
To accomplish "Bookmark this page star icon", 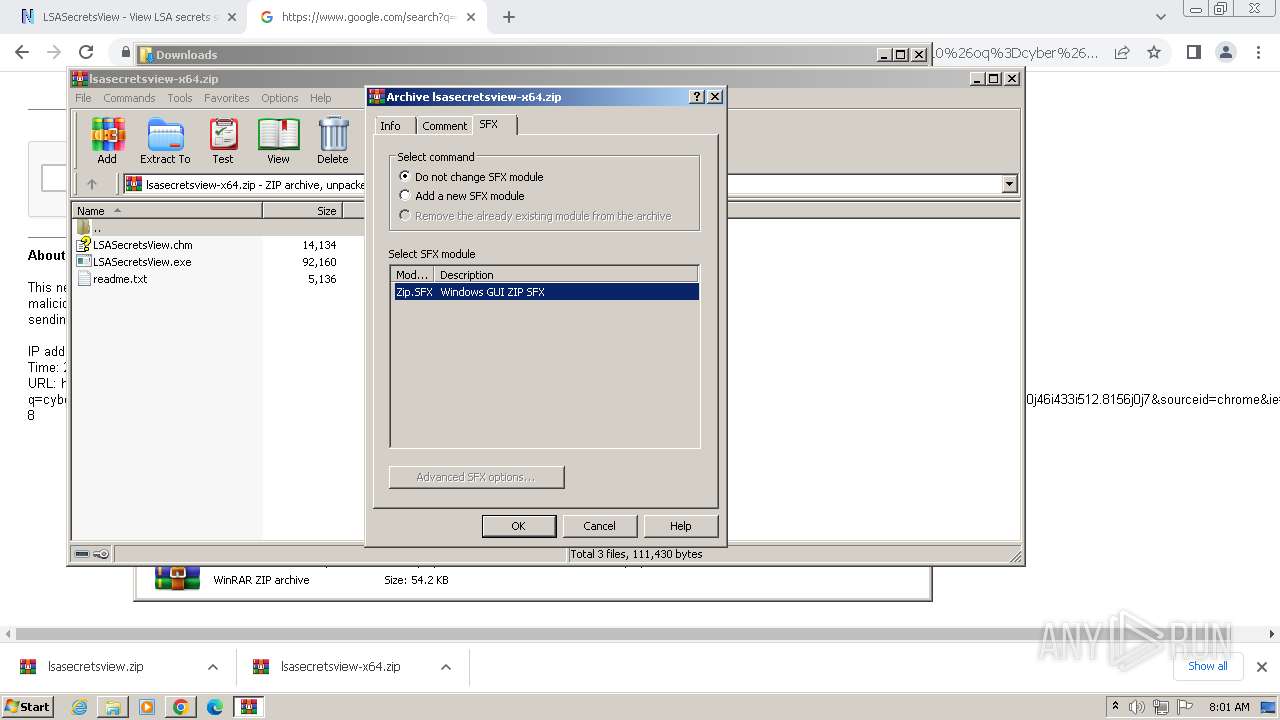I will [1154, 53].
